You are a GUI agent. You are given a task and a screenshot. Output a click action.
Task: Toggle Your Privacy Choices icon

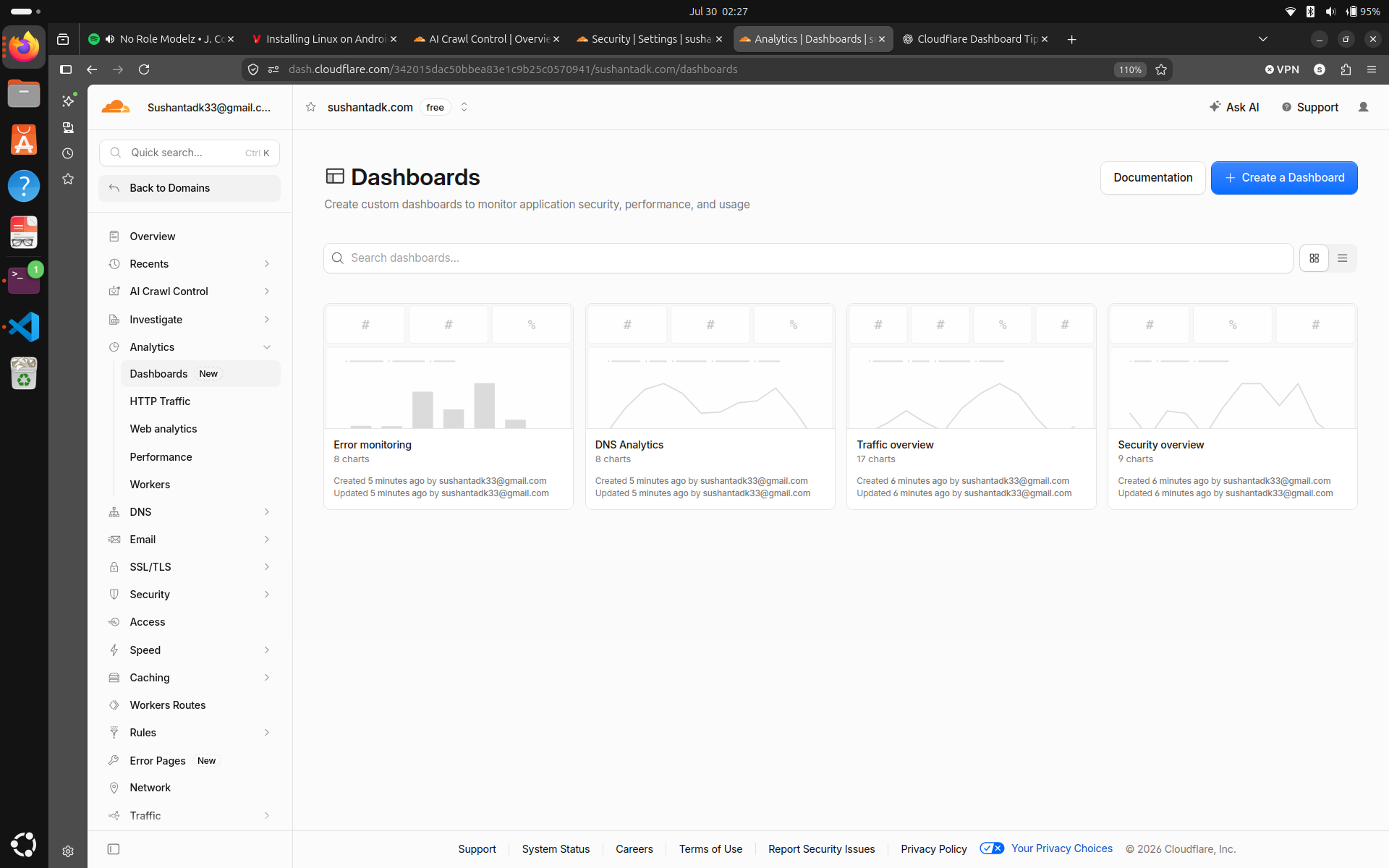(992, 848)
